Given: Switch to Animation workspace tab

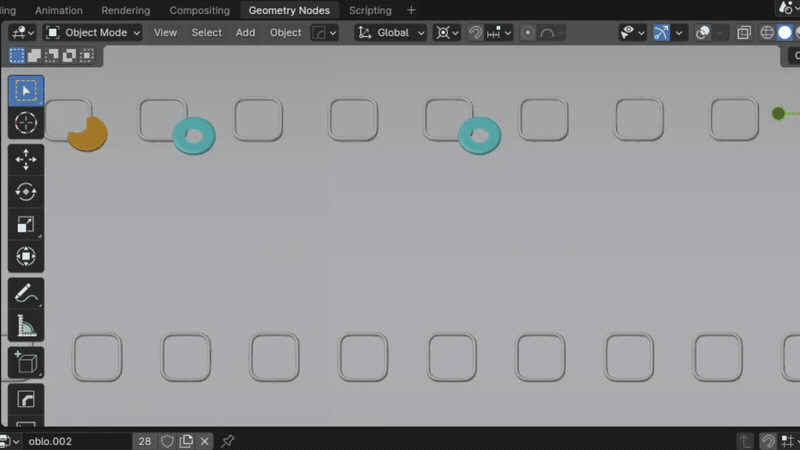Looking at the screenshot, I should point(59,10).
